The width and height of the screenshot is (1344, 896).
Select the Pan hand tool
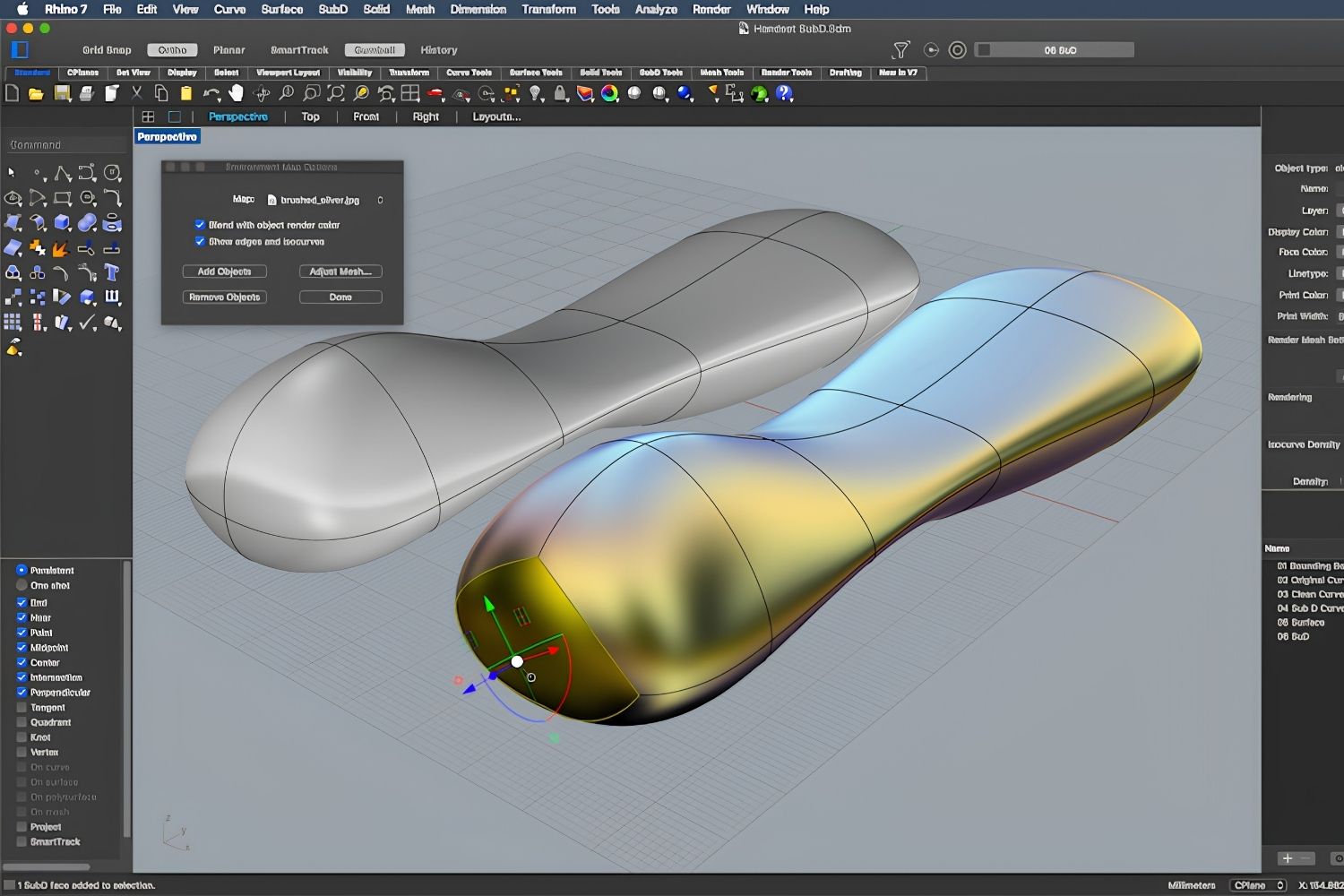click(236, 93)
